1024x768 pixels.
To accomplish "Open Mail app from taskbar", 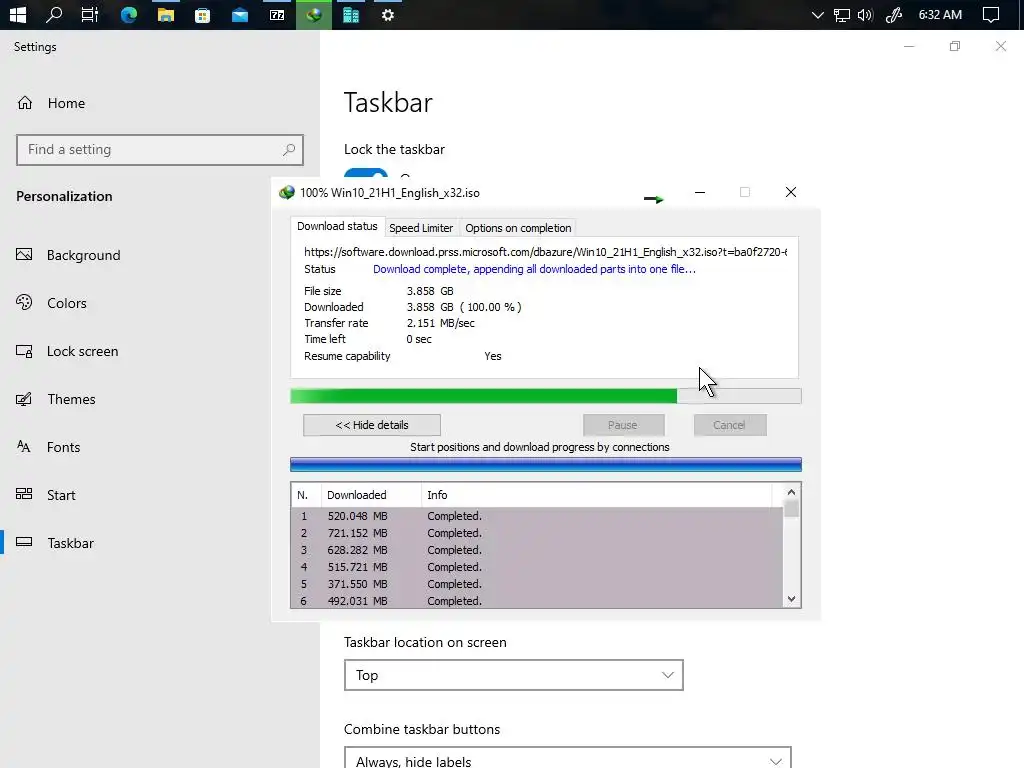I will [x=240, y=14].
